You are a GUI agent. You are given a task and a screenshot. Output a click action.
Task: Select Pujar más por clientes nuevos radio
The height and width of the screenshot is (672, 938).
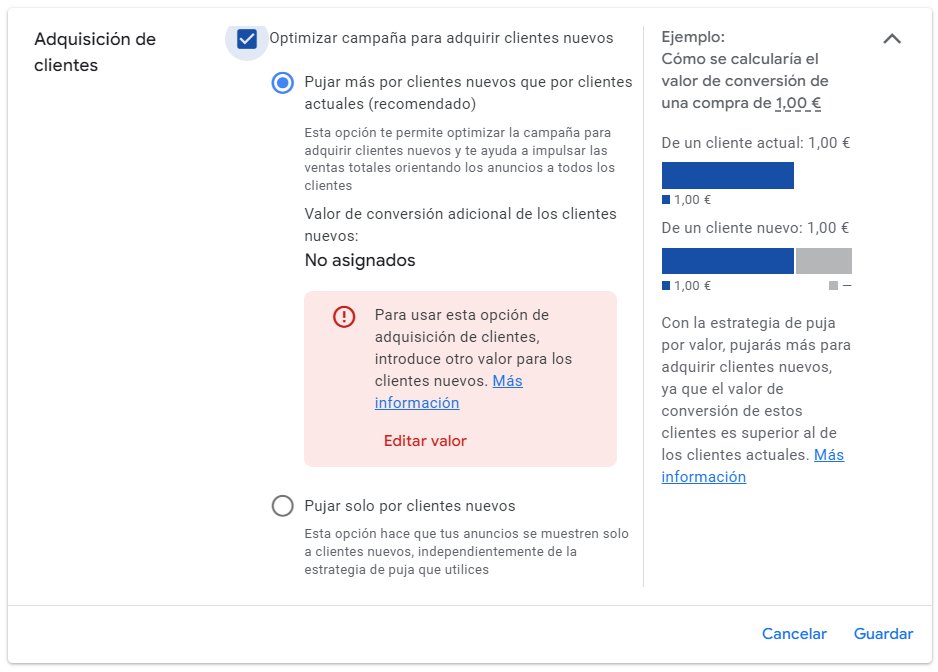pos(282,83)
